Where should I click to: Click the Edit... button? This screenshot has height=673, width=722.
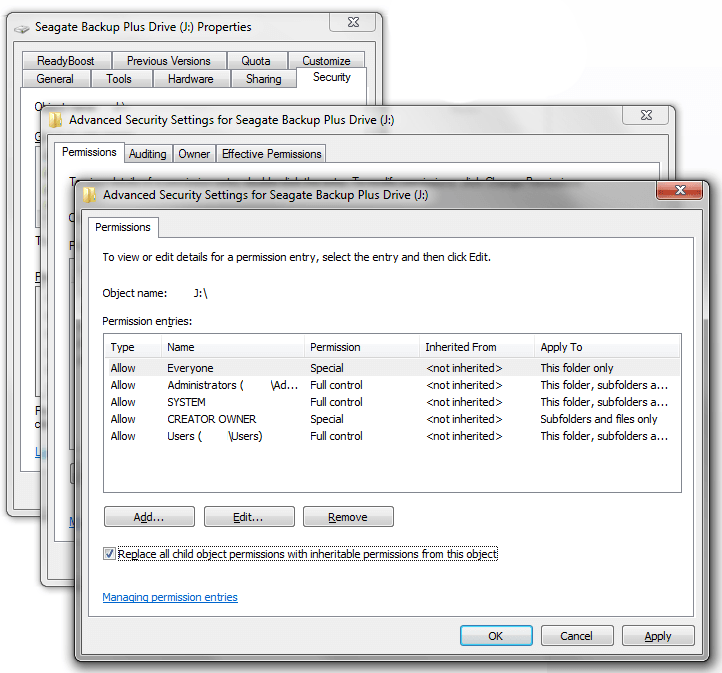point(249,517)
